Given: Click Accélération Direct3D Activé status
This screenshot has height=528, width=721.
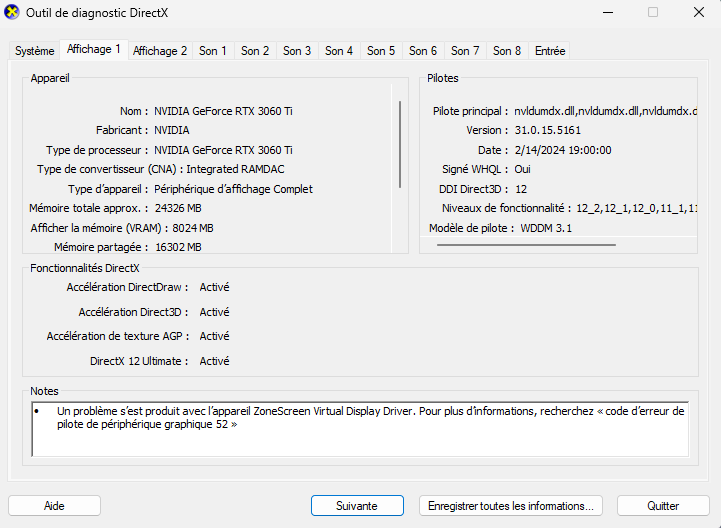Looking at the screenshot, I should (214, 312).
